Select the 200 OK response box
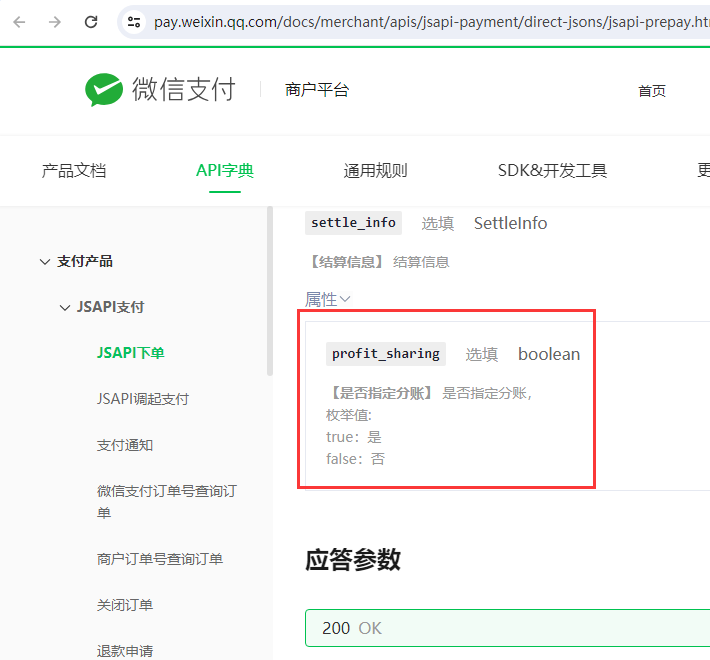This screenshot has height=660, width=710. (x=508, y=628)
